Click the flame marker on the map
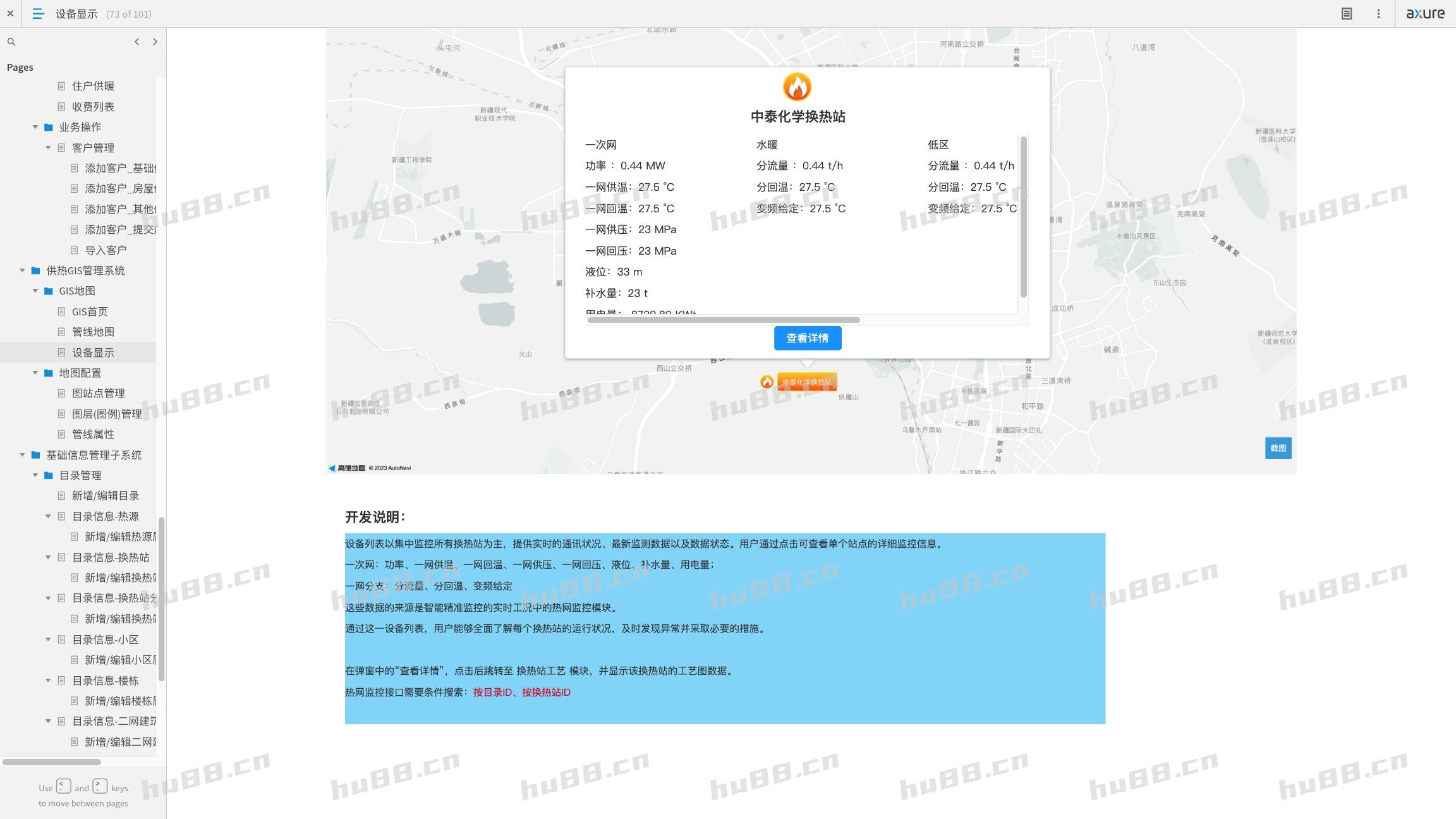This screenshot has height=819, width=1456. click(767, 382)
